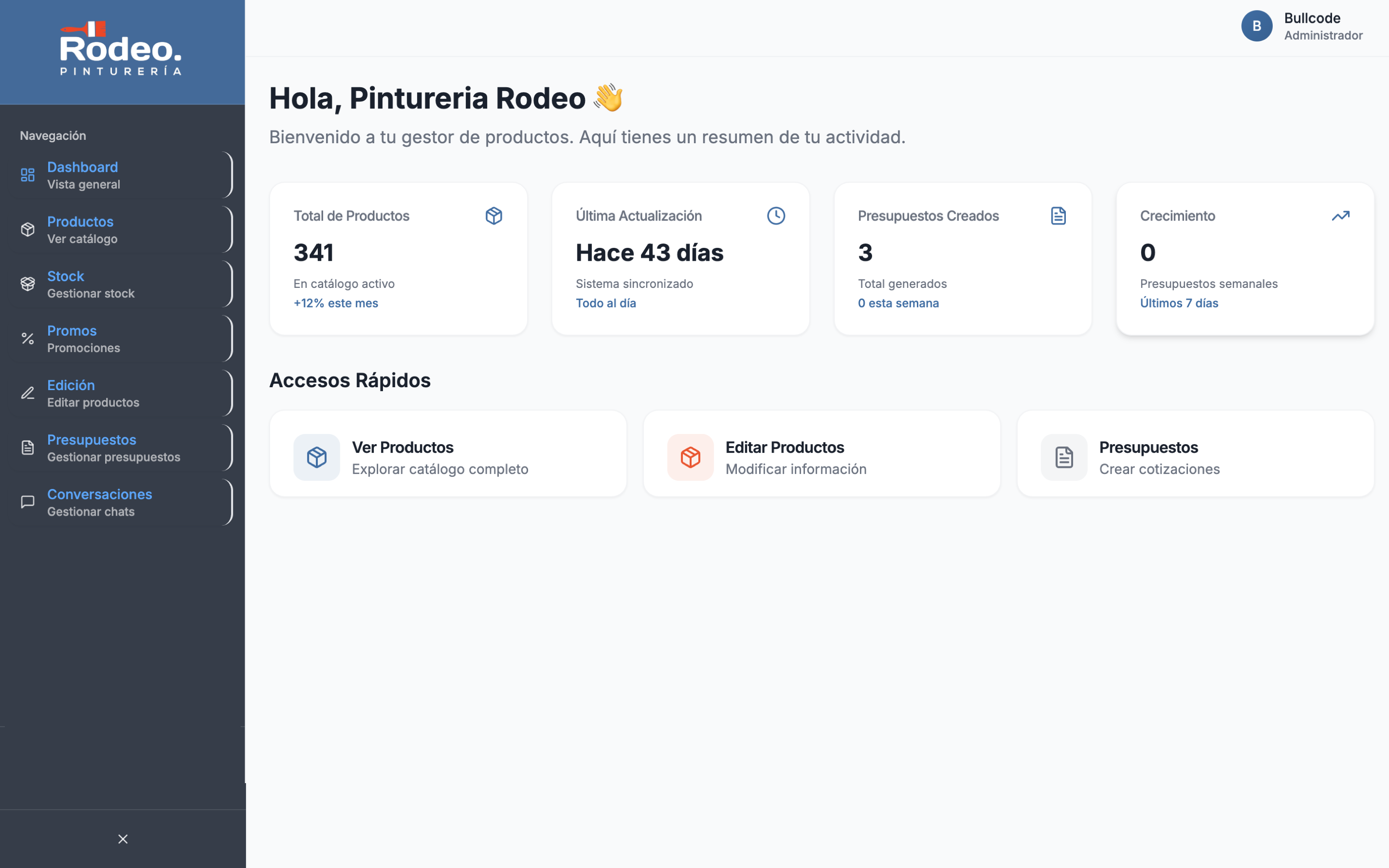
Task: Click the Edición pencil icon
Action: (27, 393)
